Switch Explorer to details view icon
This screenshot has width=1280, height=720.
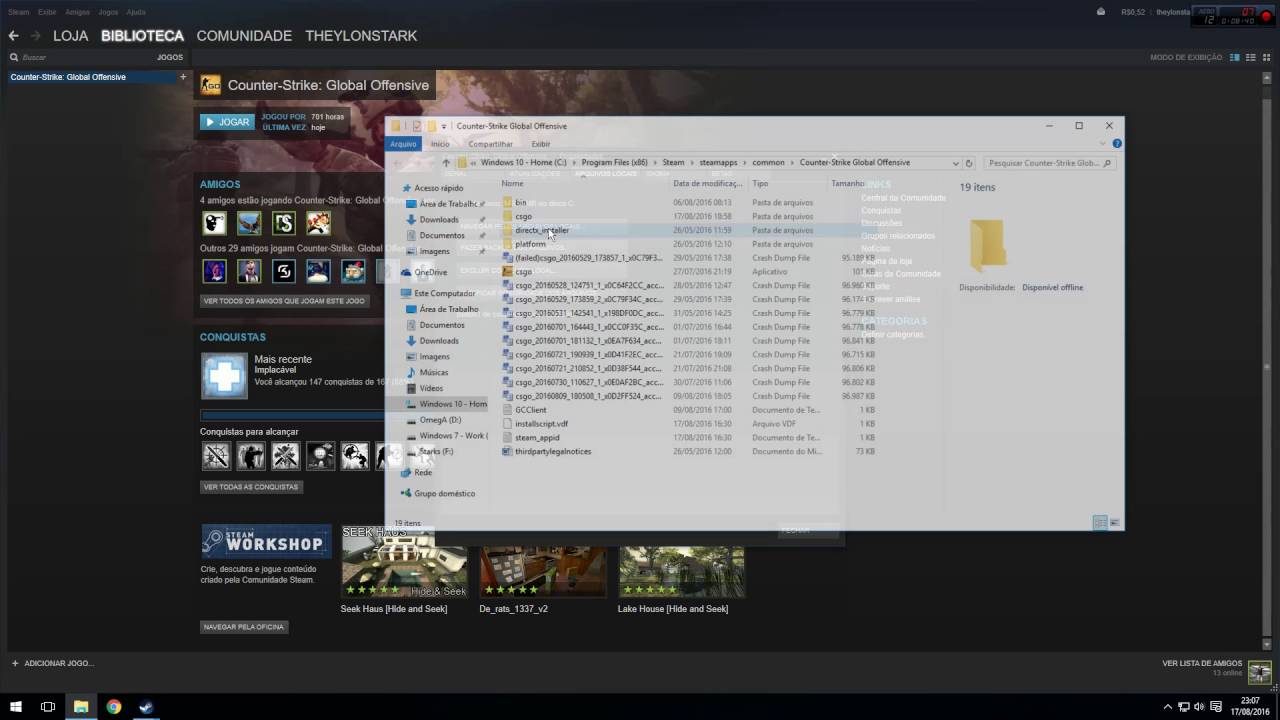(x=1100, y=523)
